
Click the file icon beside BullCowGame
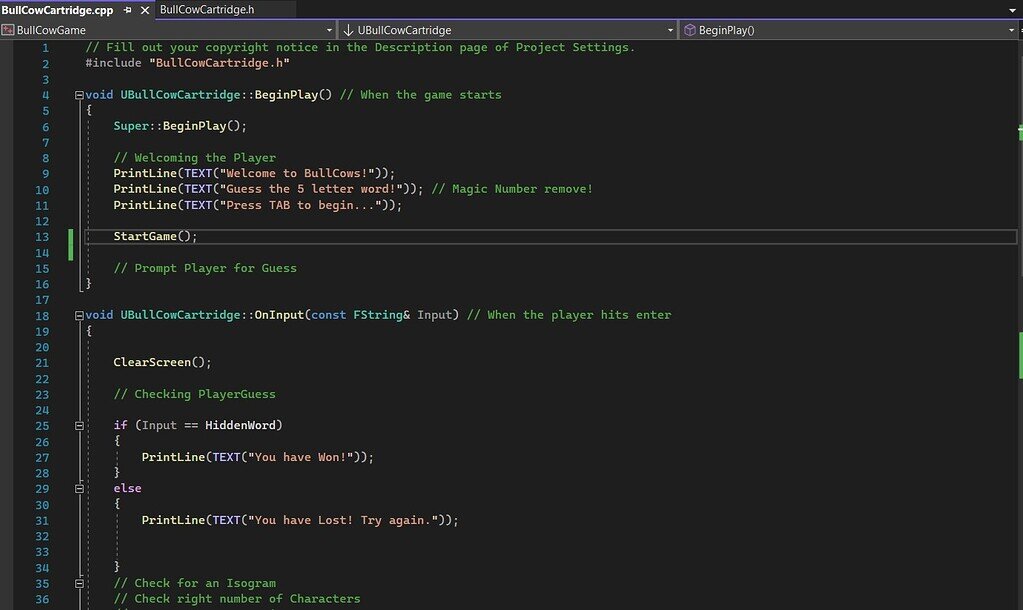(x=9, y=30)
